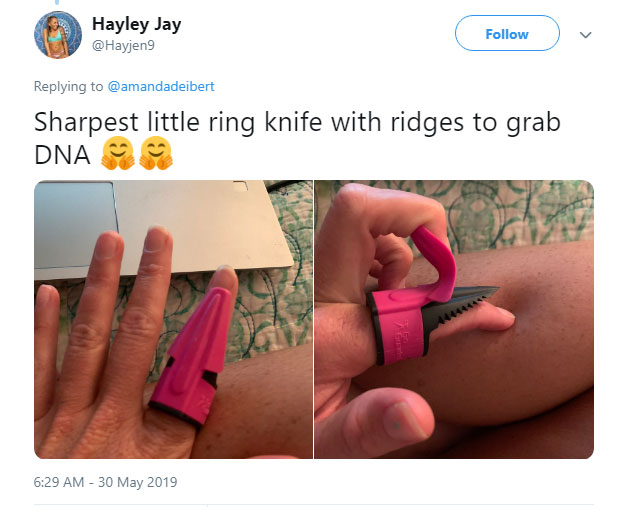Open the Hayley Jay display name link
627x507 pixels.
[136, 24]
